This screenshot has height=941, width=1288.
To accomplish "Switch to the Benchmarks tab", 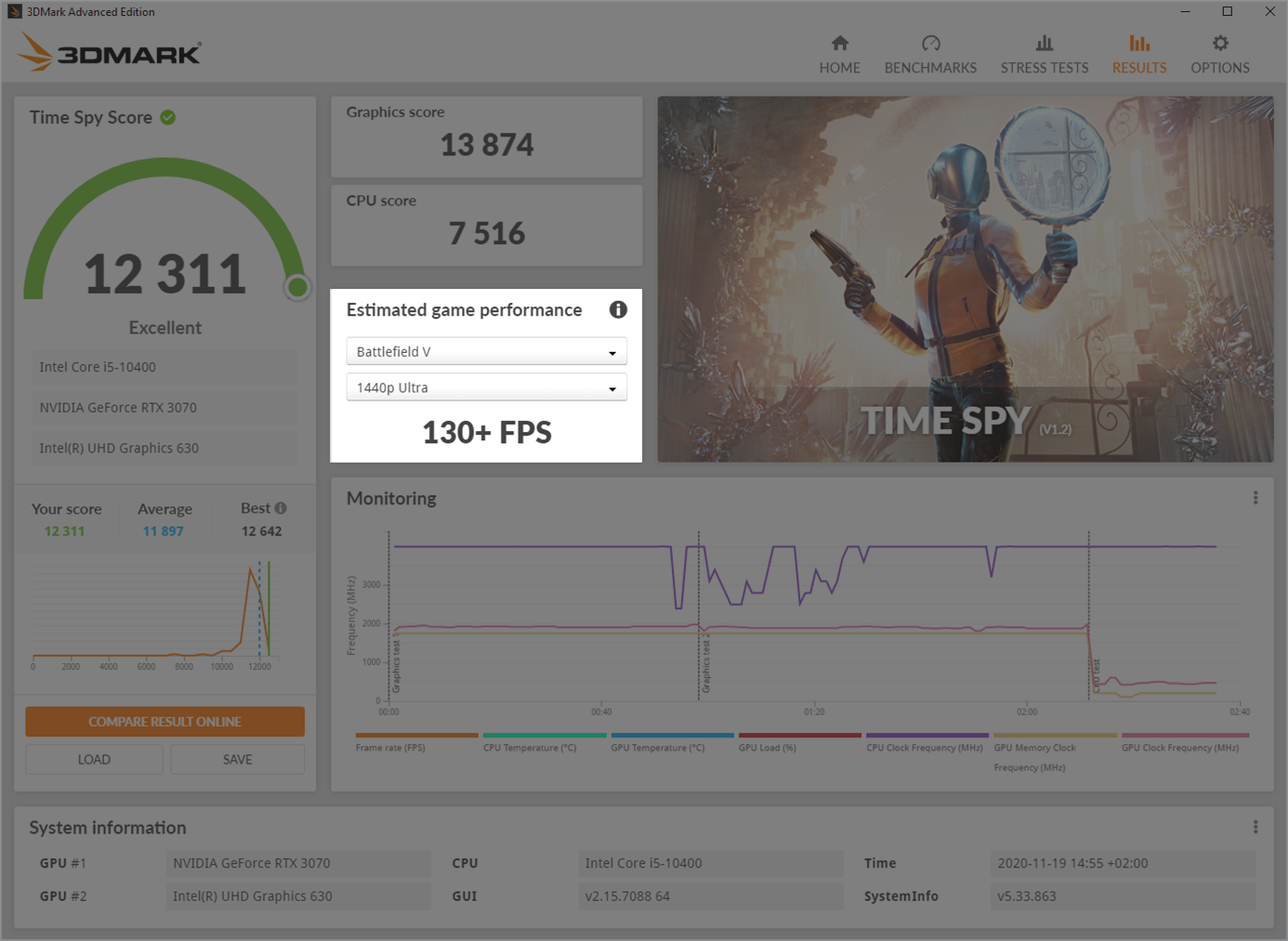I will (930, 51).
